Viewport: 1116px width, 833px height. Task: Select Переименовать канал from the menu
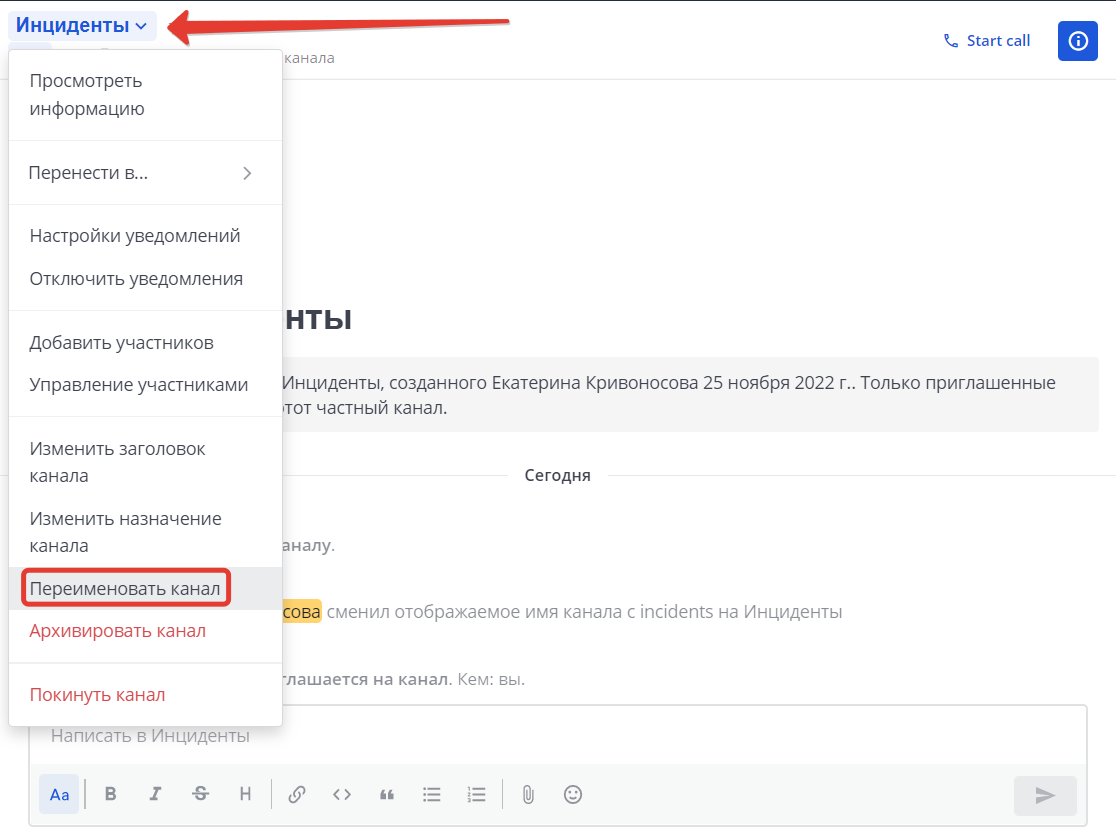click(126, 588)
